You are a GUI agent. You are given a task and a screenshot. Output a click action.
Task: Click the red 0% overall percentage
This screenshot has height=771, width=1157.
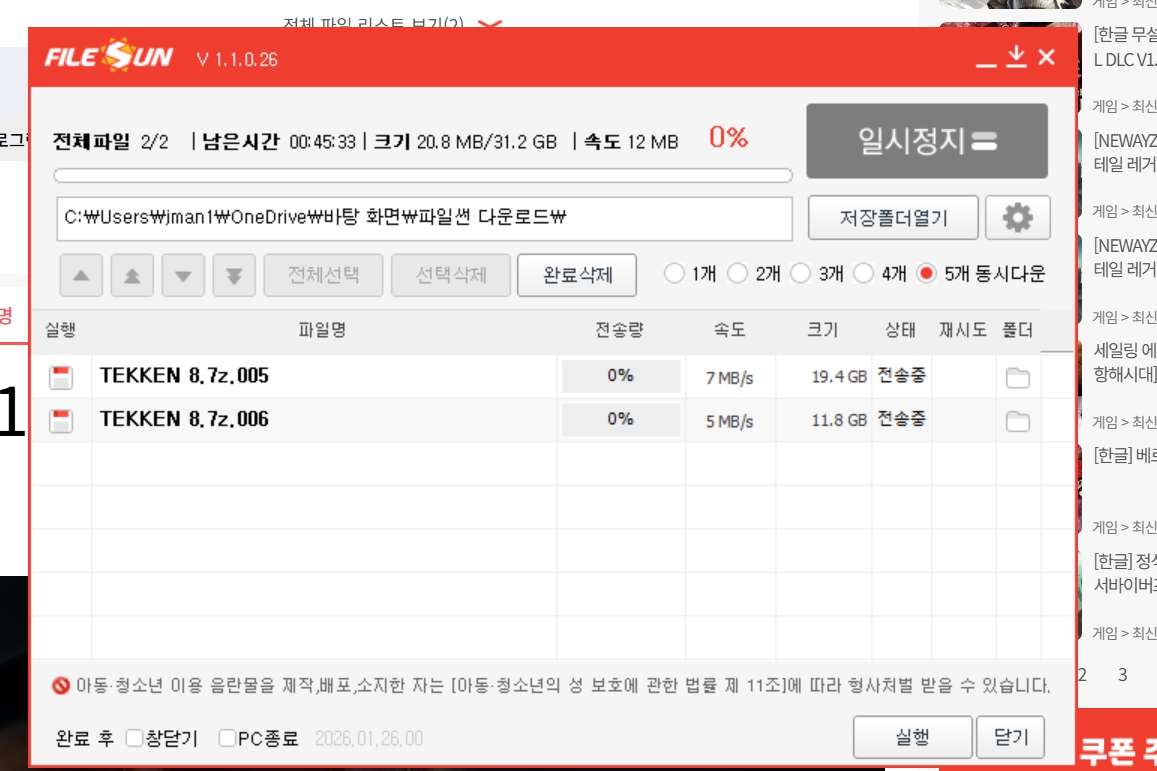coord(728,137)
